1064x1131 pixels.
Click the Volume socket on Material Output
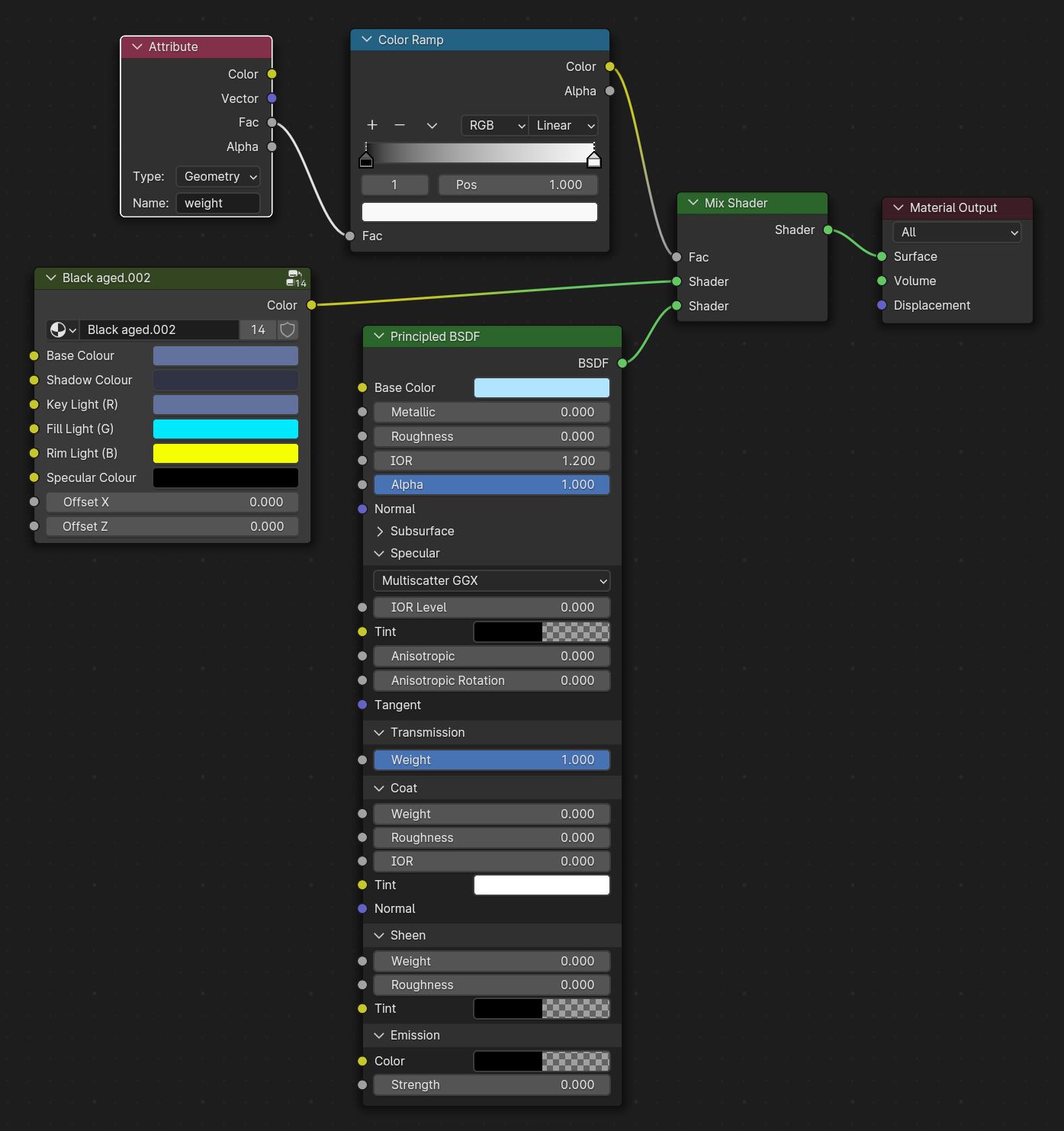882,281
